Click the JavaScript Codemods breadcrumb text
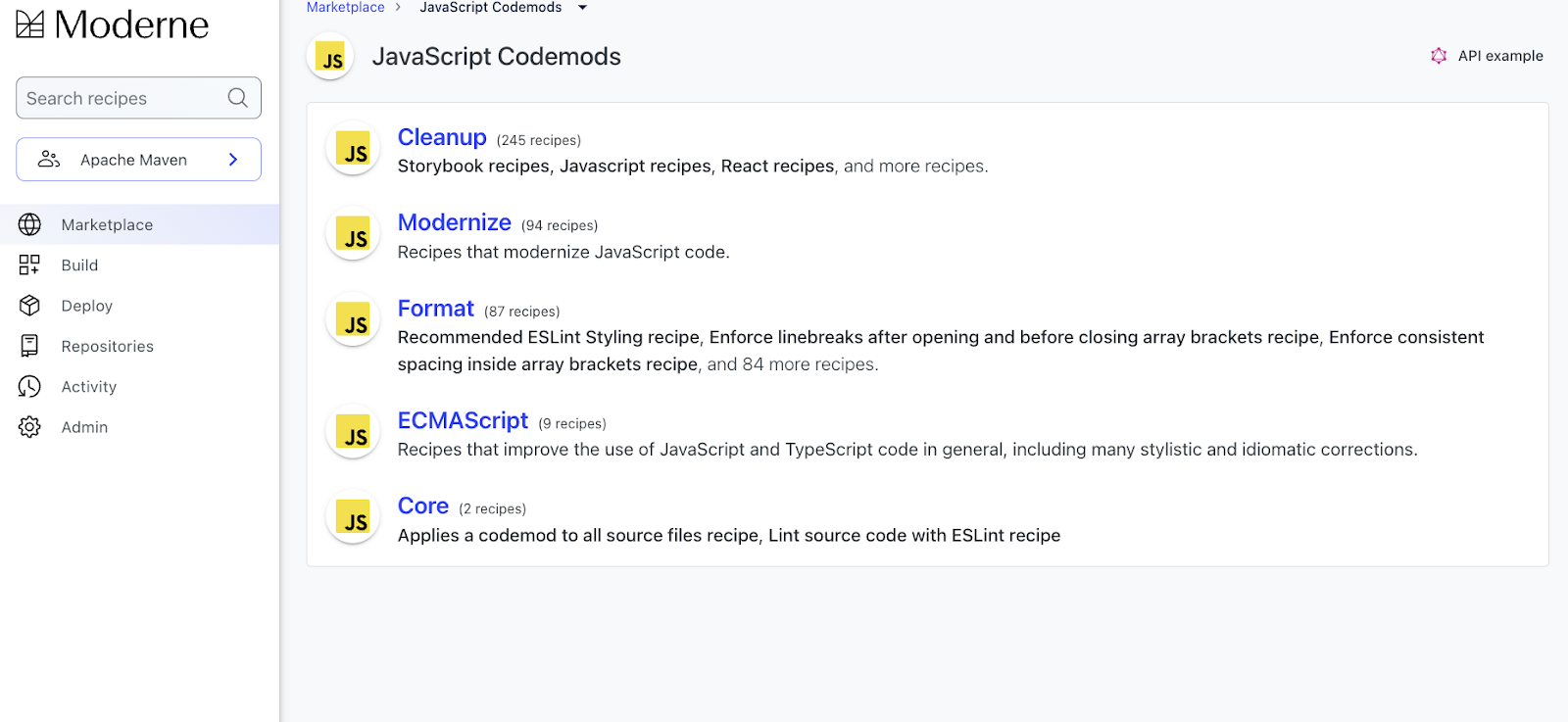This screenshot has width=1568, height=722. pyautogui.click(x=491, y=7)
